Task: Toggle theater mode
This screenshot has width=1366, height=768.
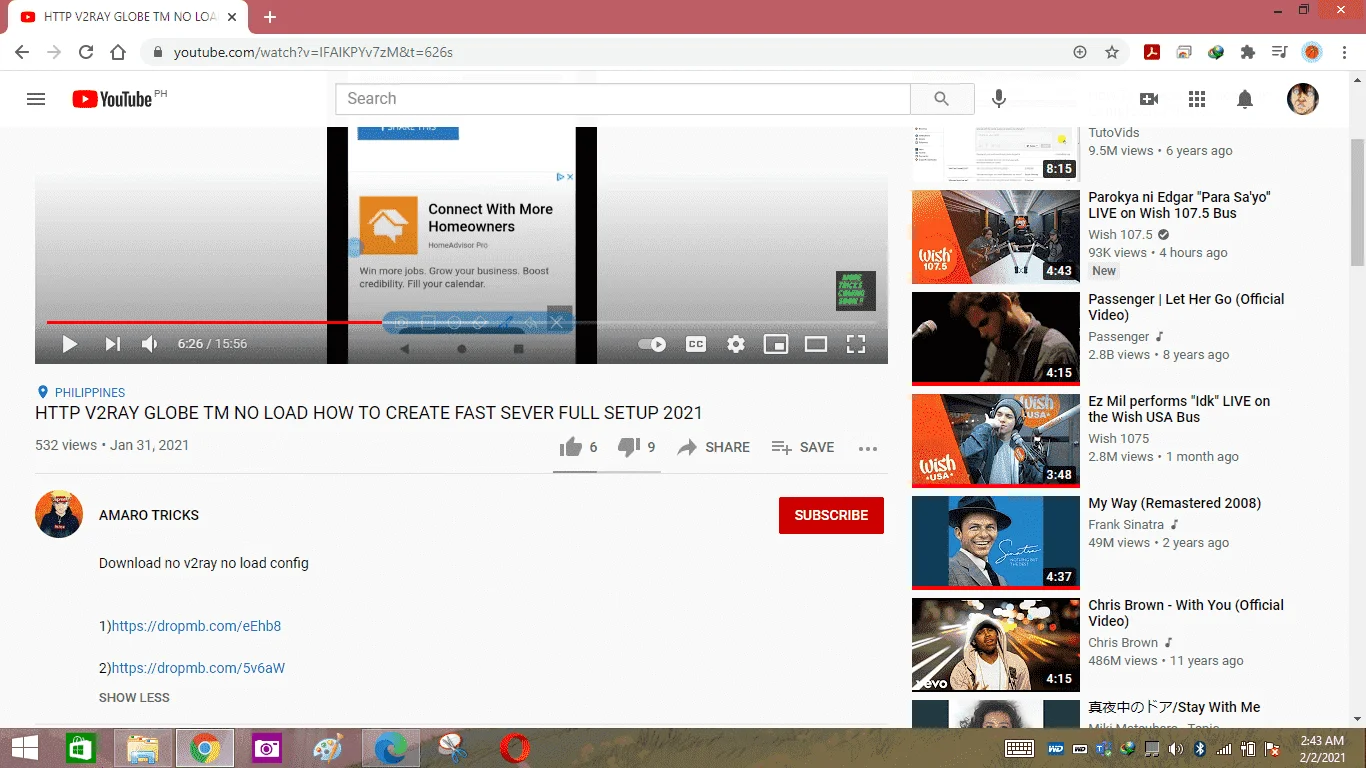Action: (x=816, y=344)
